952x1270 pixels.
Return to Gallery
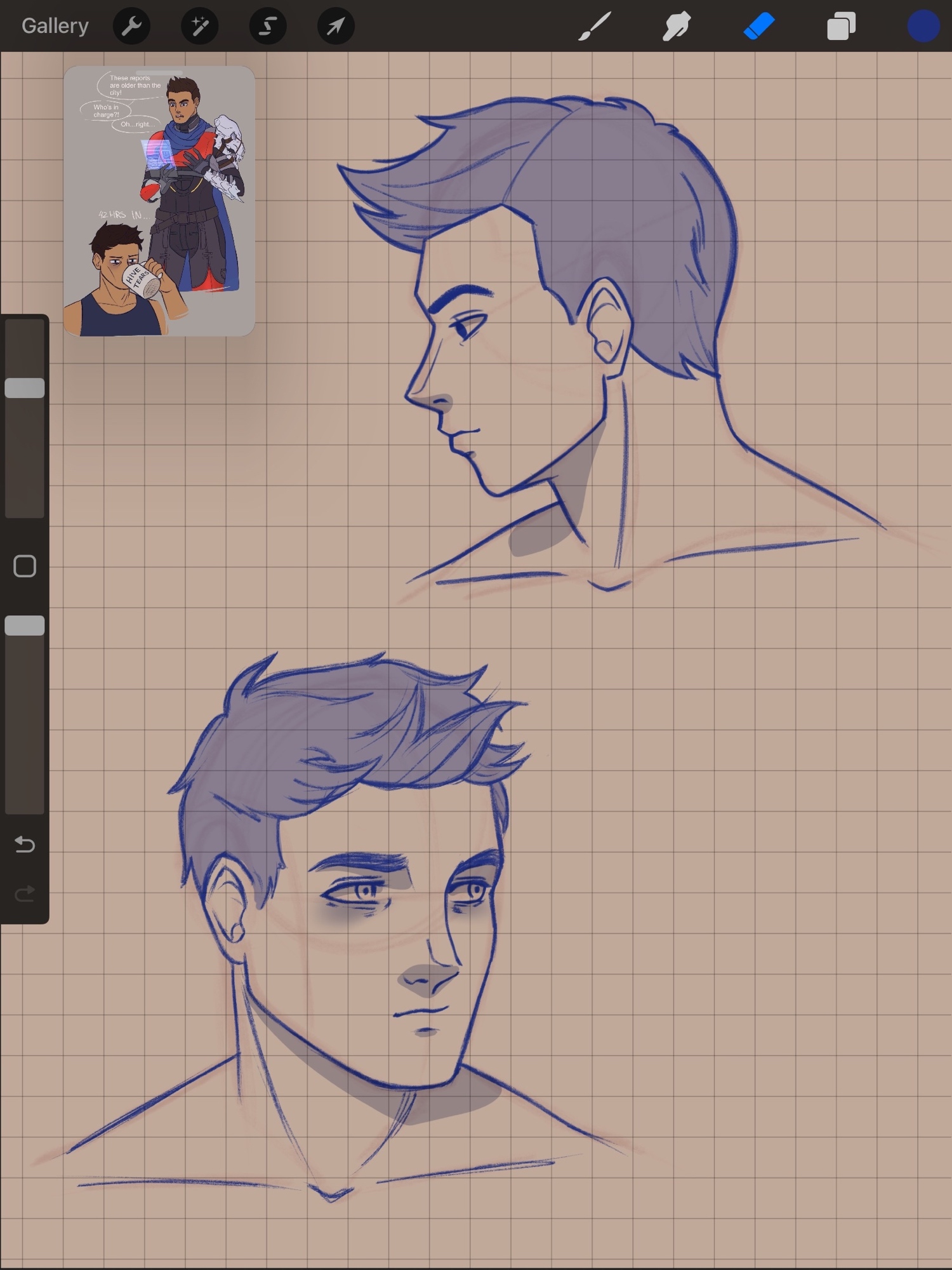pyautogui.click(x=55, y=26)
